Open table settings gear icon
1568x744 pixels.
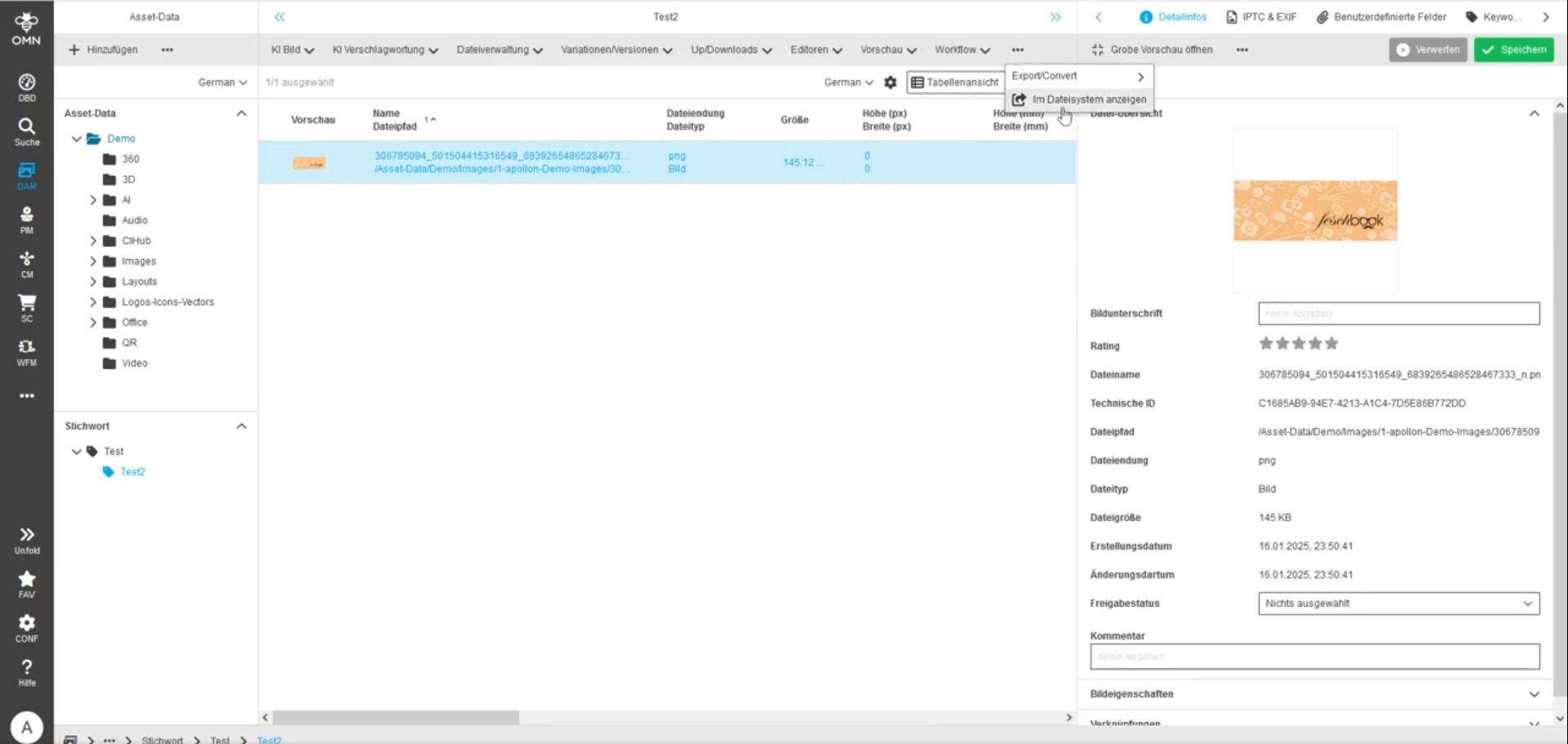tap(891, 82)
